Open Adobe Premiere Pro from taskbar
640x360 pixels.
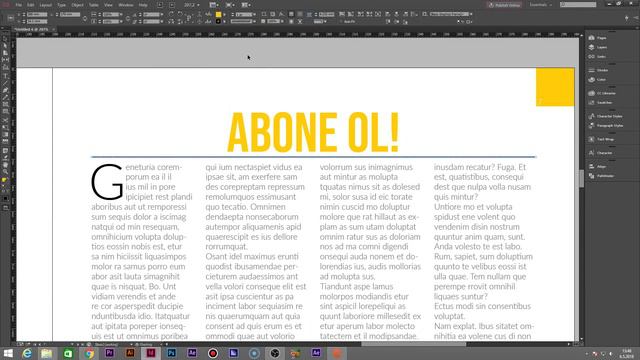(x=109, y=353)
